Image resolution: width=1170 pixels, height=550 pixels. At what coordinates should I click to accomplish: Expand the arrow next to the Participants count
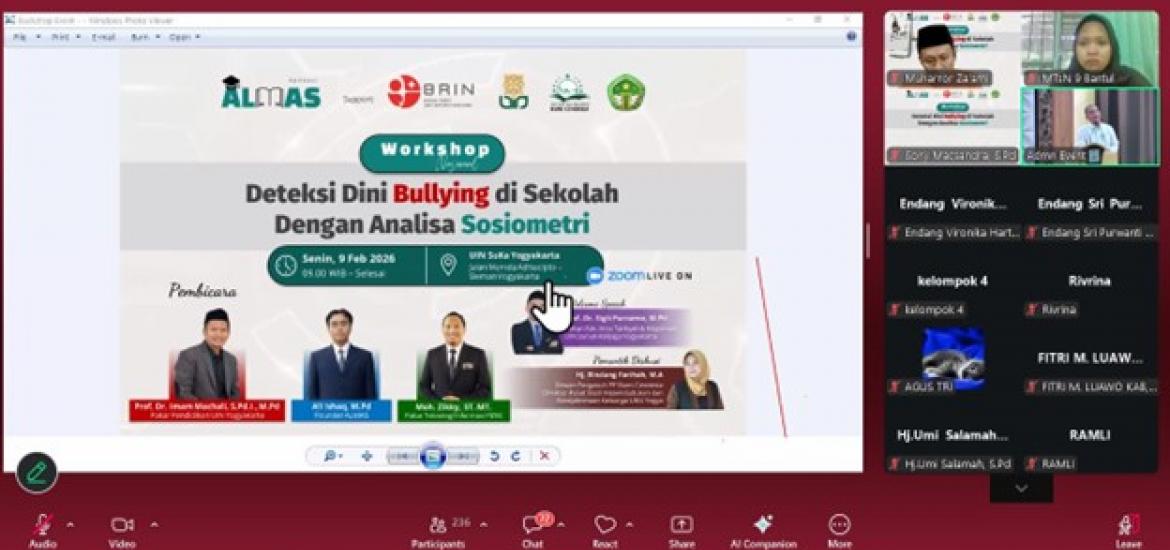tap(483, 525)
